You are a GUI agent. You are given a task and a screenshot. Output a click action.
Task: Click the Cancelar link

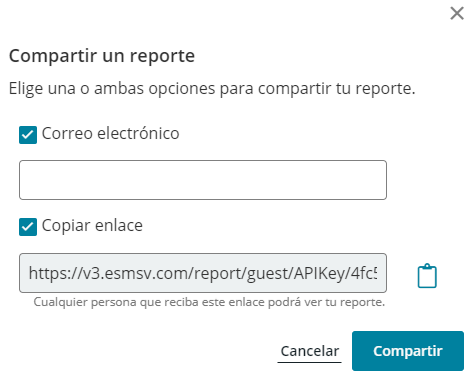[x=310, y=351]
